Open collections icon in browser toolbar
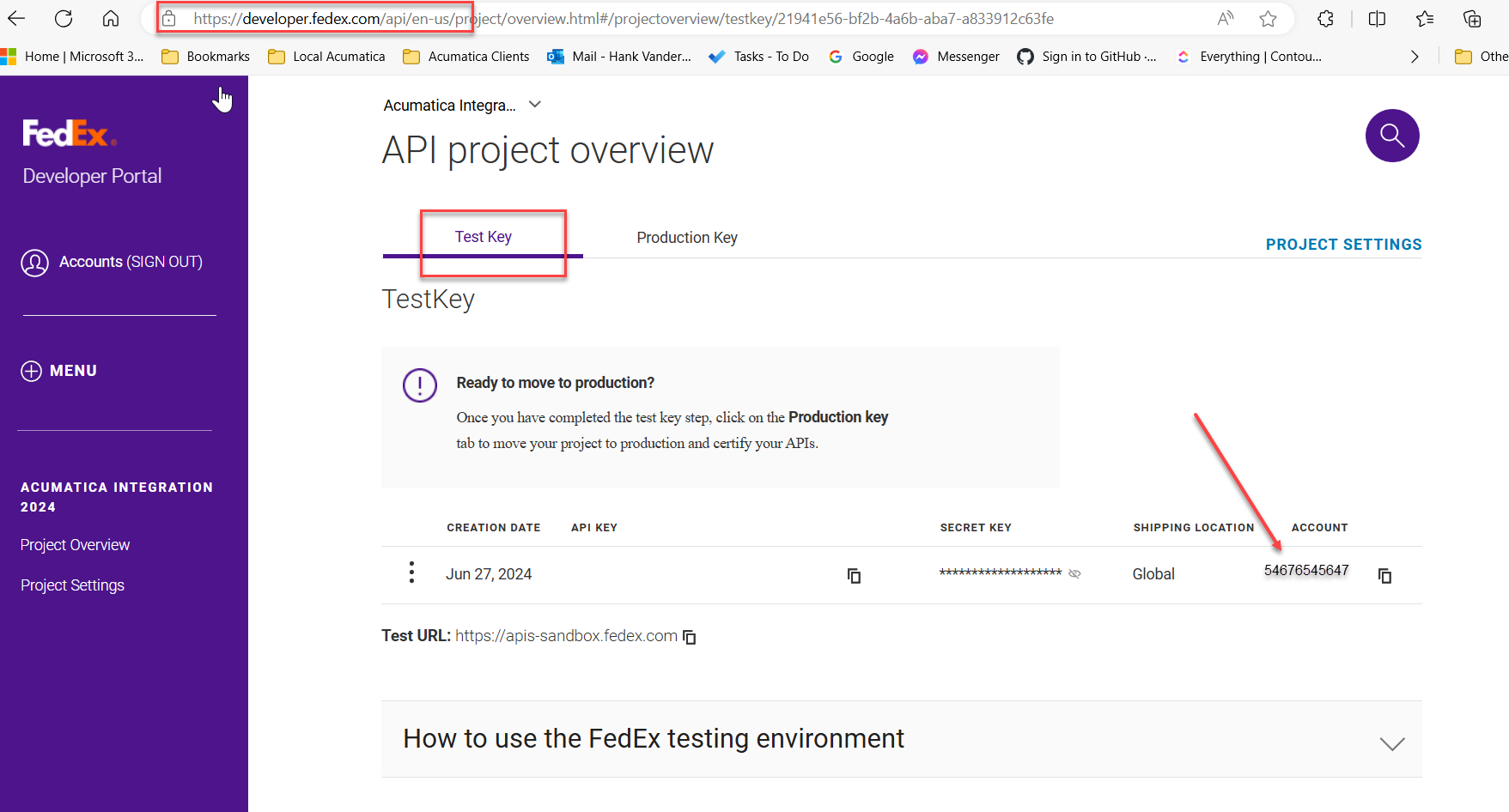1509x812 pixels. pos(1472,19)
